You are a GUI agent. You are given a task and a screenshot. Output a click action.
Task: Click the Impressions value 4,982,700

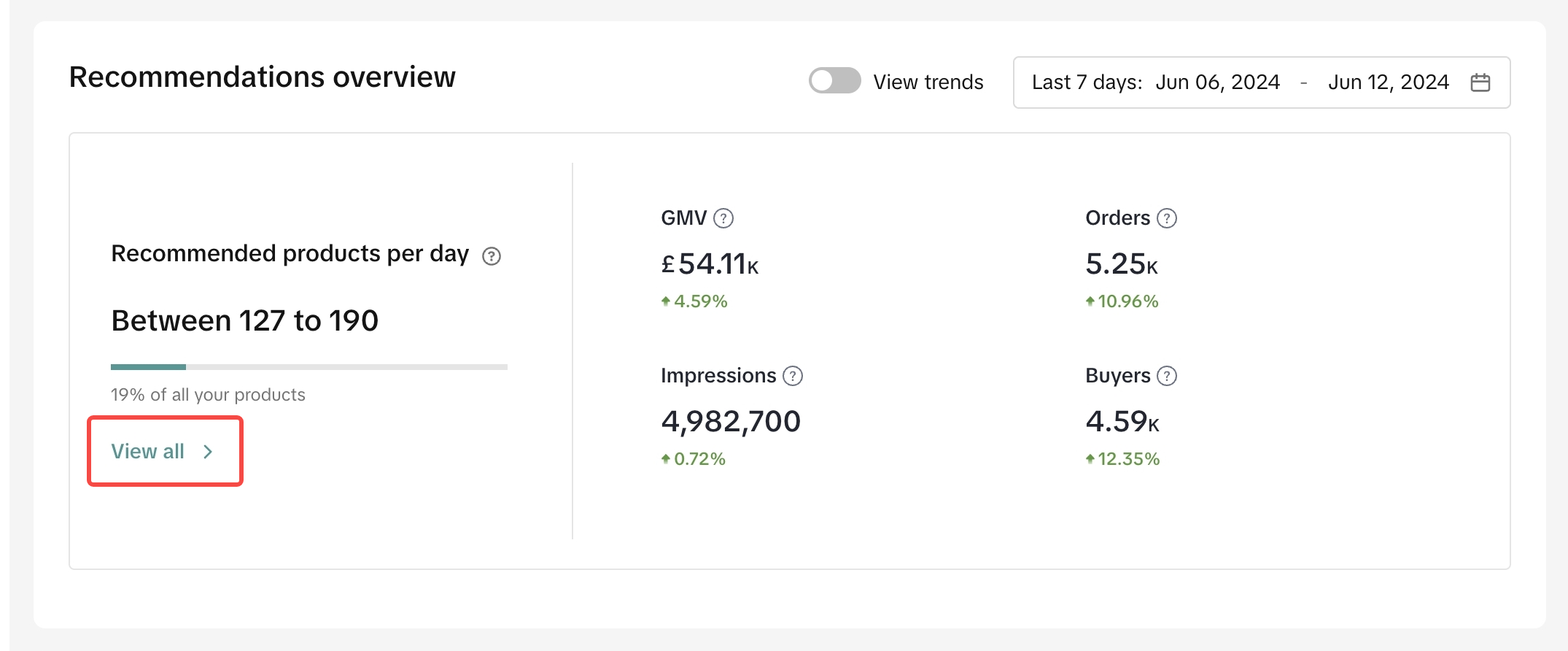(x=731, y=422)
